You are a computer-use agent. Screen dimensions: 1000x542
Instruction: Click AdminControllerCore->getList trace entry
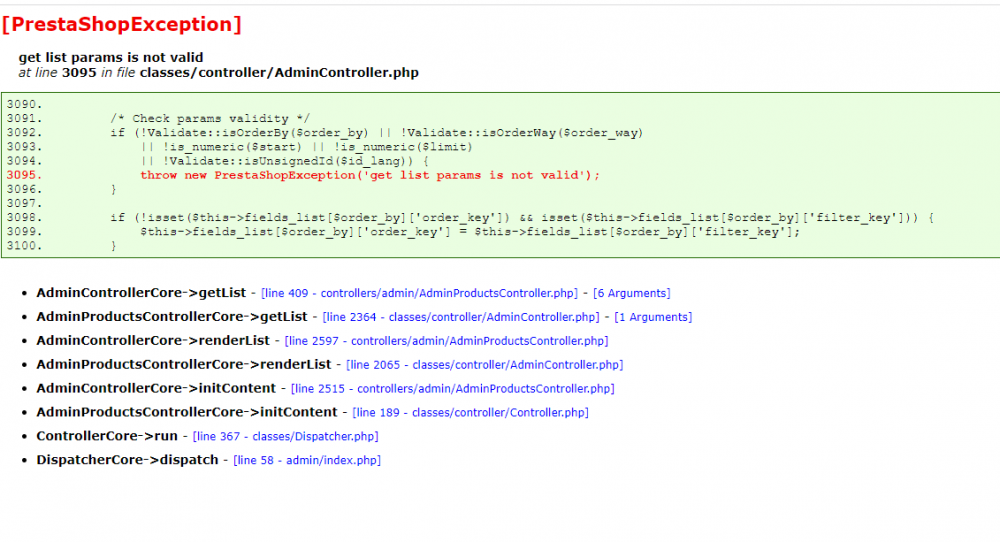click(x=141, y=293)
